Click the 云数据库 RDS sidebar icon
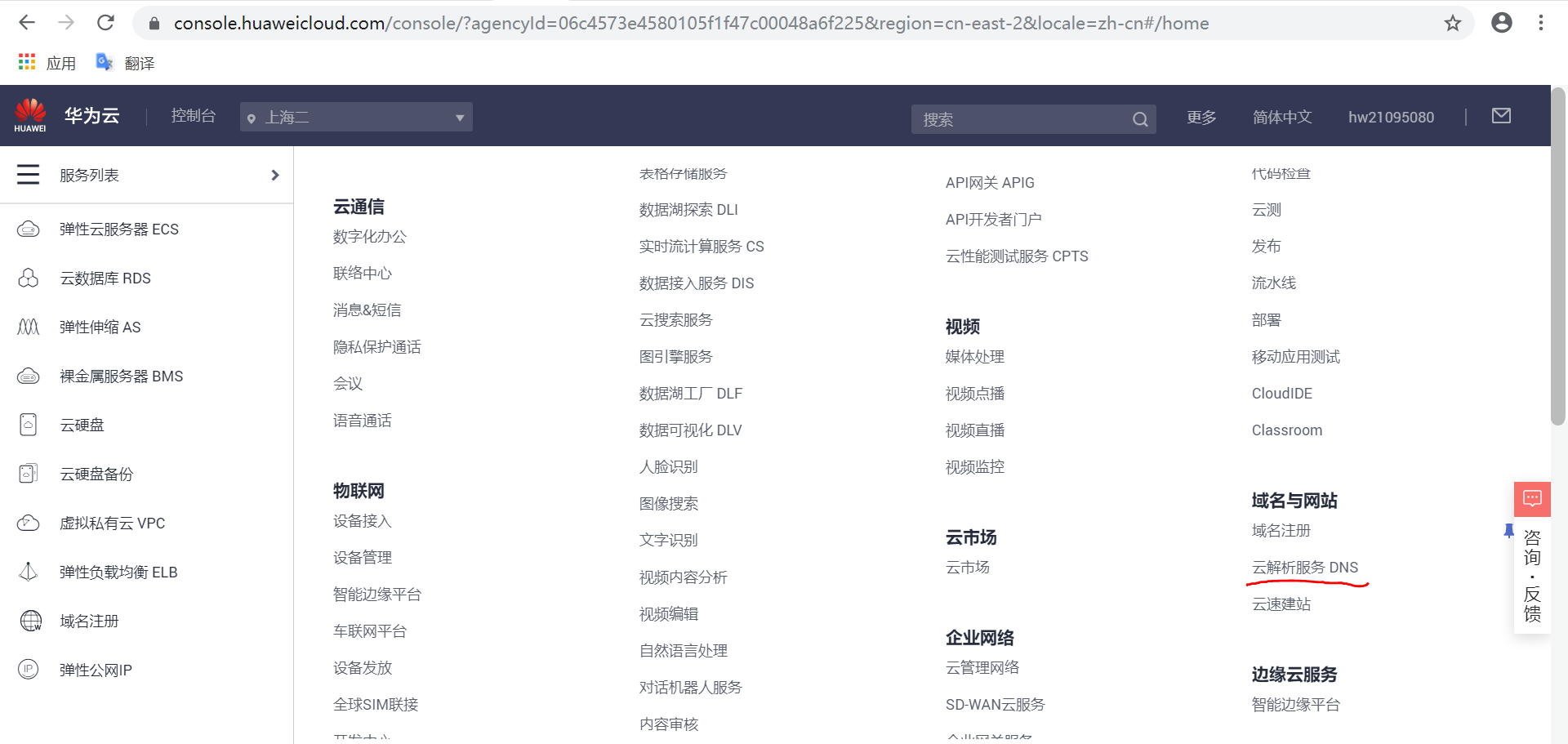Viewport: 1568px width, 744px height. [x=29, y=278]
